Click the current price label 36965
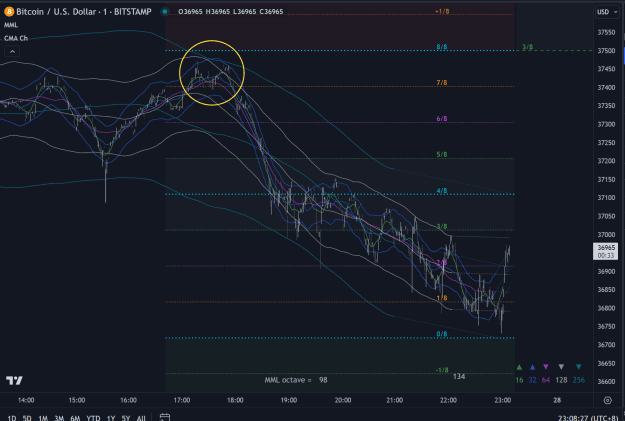 [x=605, y=251]
